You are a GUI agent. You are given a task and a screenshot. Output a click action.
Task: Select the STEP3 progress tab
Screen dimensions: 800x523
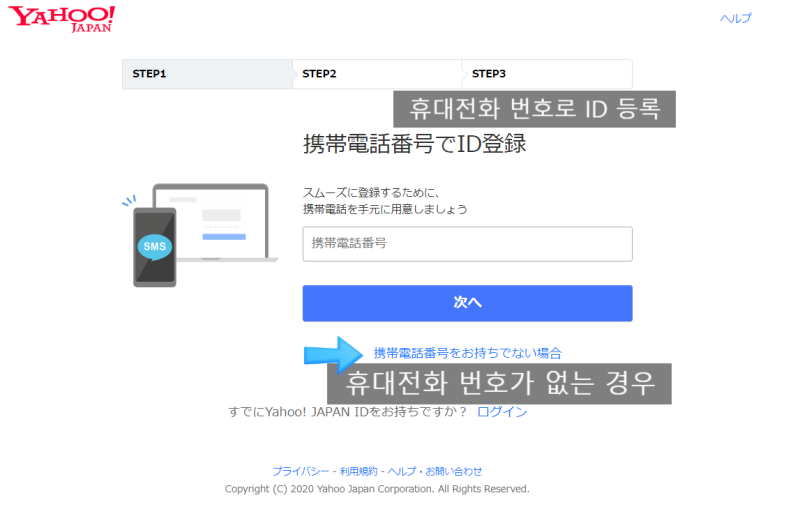pos(547,74)
